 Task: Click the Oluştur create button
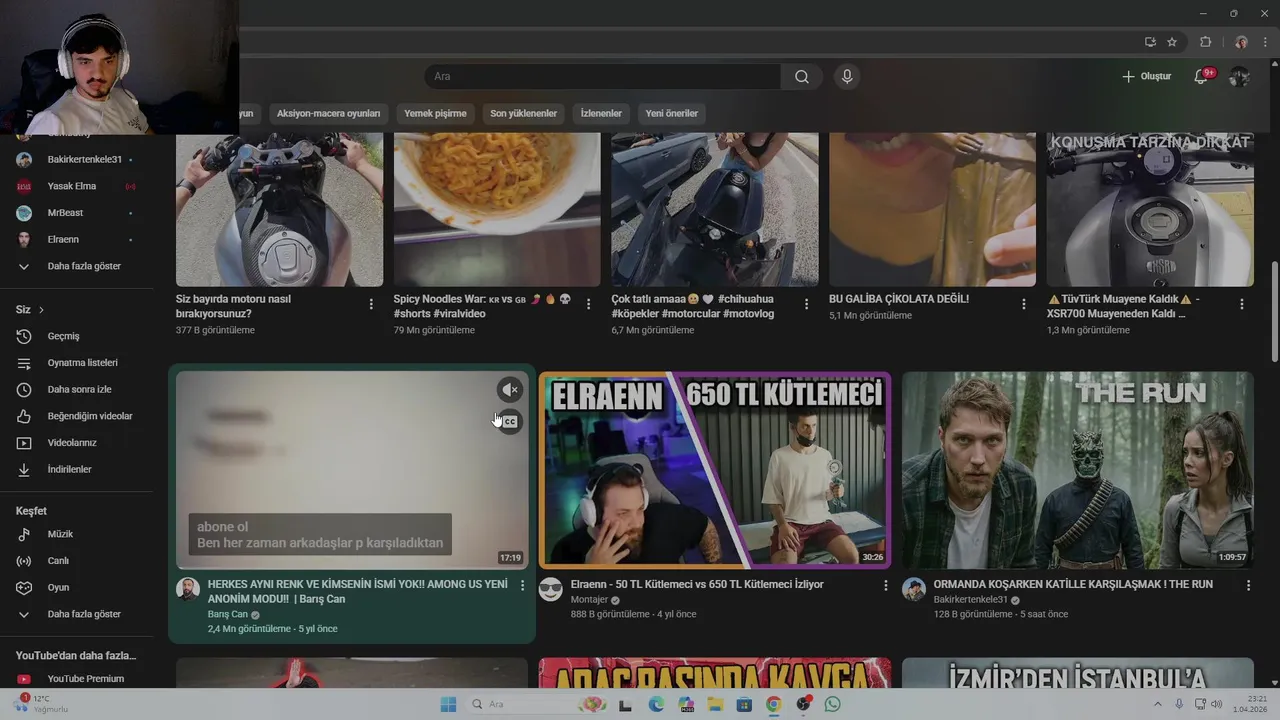pos(1146,76)
